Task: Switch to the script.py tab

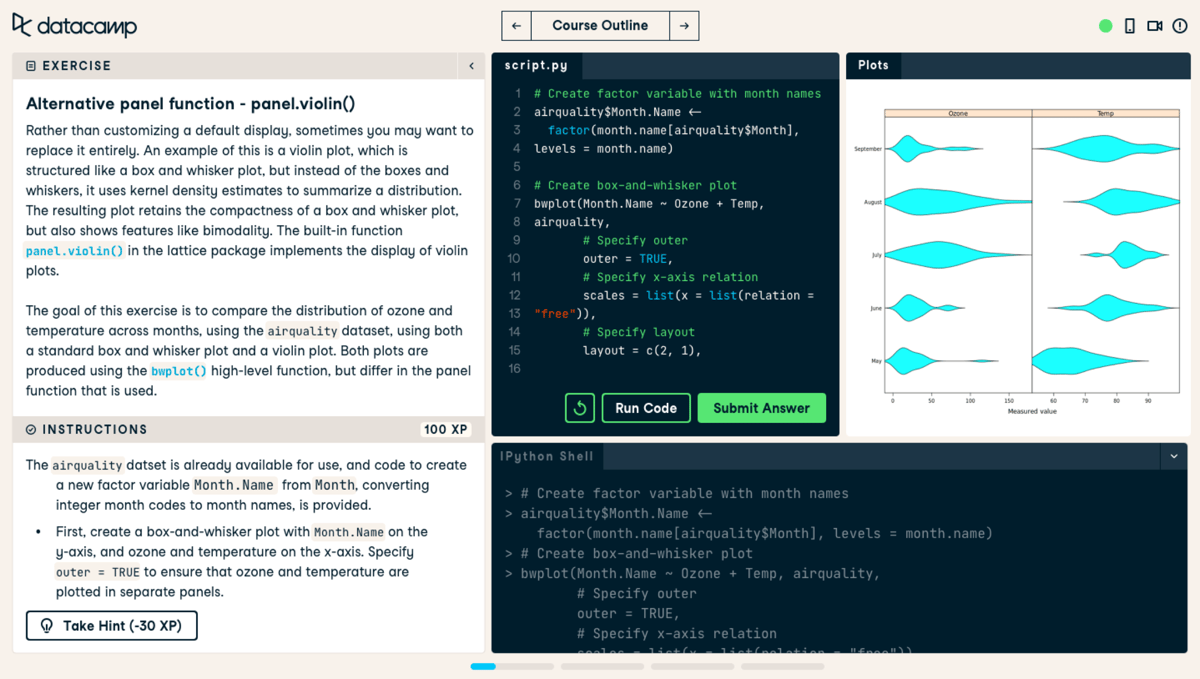Action: click(x=536, y=64)
